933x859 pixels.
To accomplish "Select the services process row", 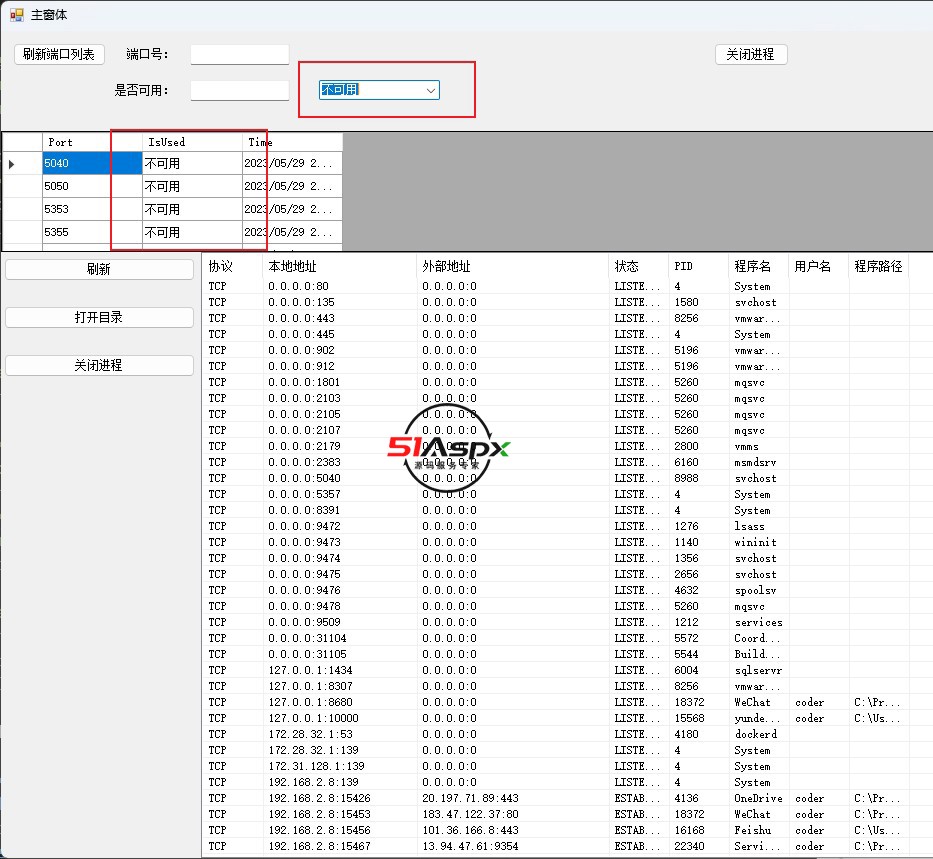I will (x=556, y=622).
